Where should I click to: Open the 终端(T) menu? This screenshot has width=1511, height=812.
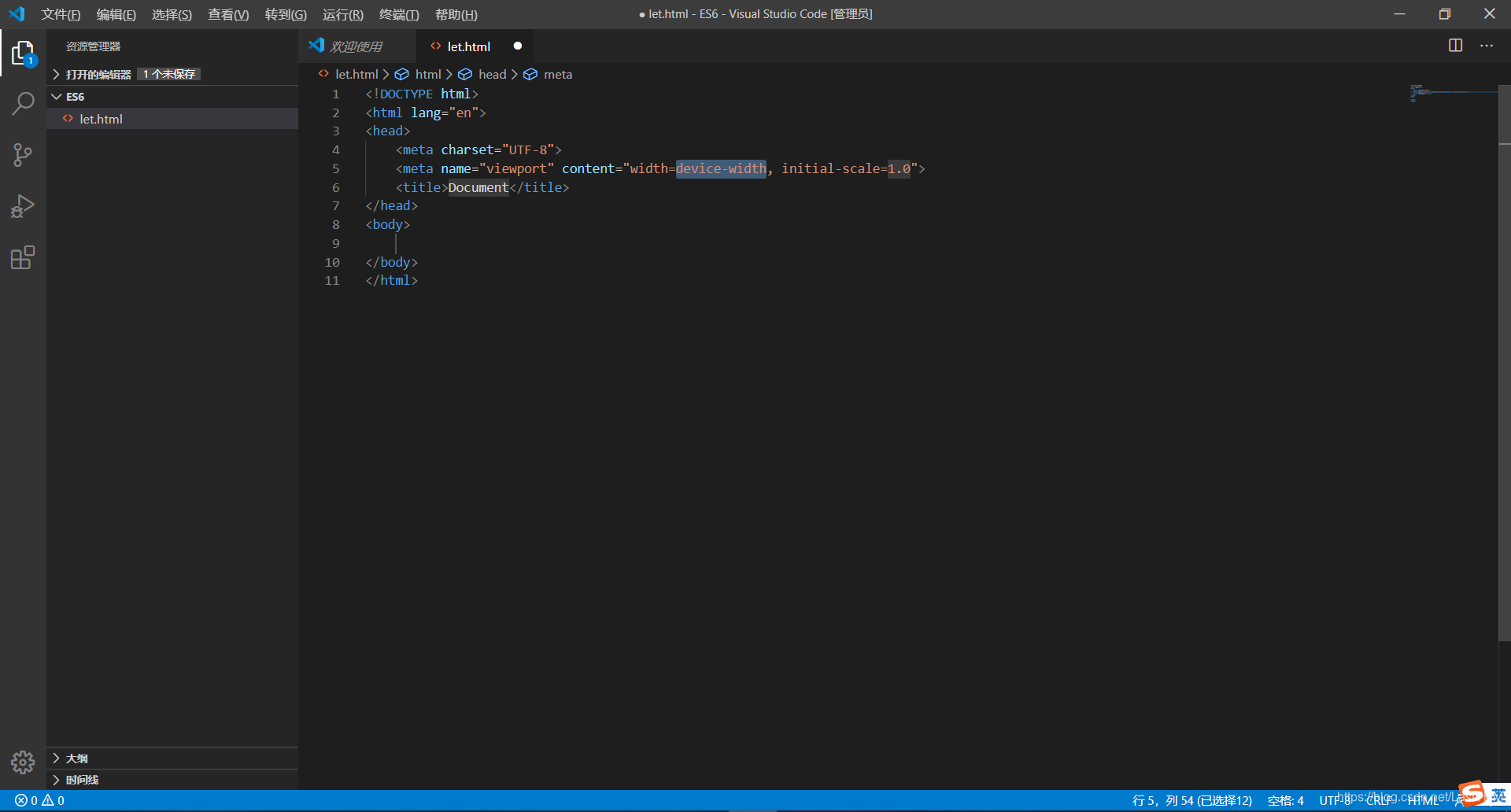pyautogui.click(x=399, y=14)
